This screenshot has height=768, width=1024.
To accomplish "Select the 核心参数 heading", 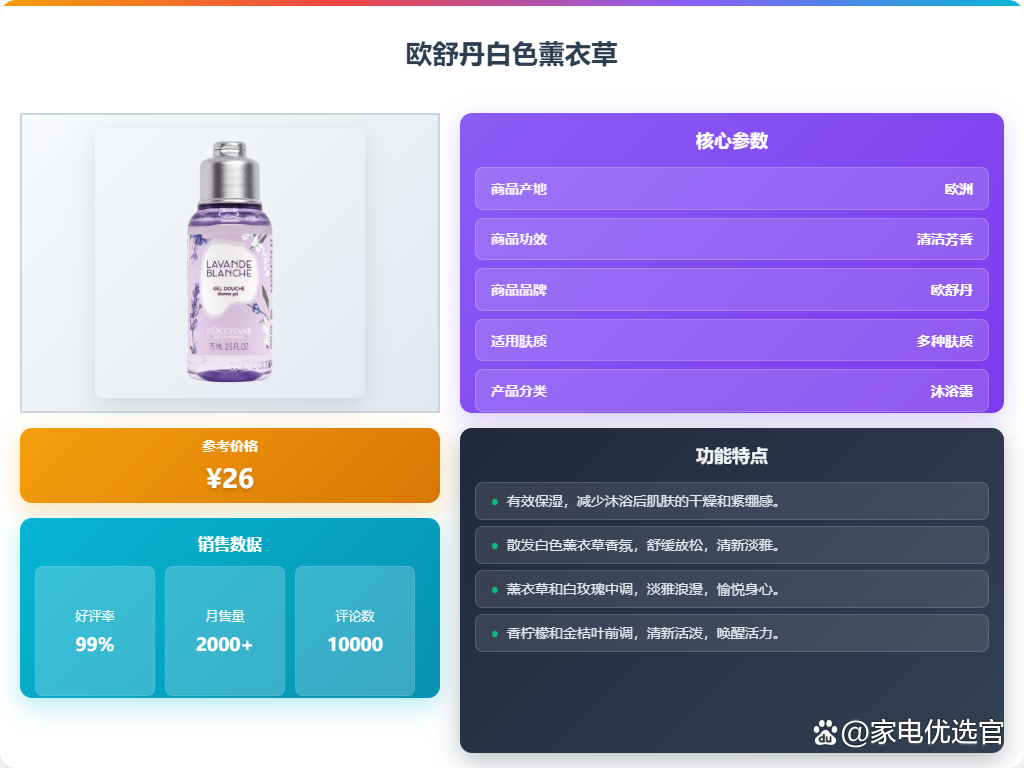I will coord(731,141).
